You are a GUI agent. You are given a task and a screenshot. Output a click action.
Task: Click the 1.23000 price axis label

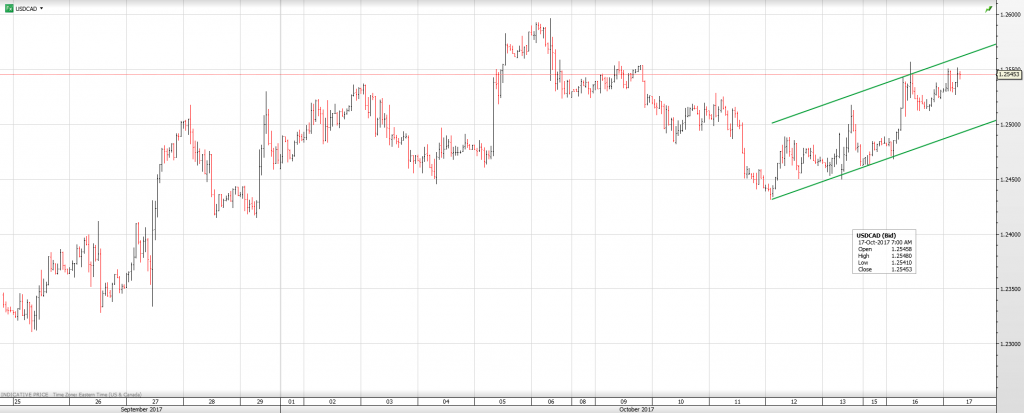coord(1008,344)
